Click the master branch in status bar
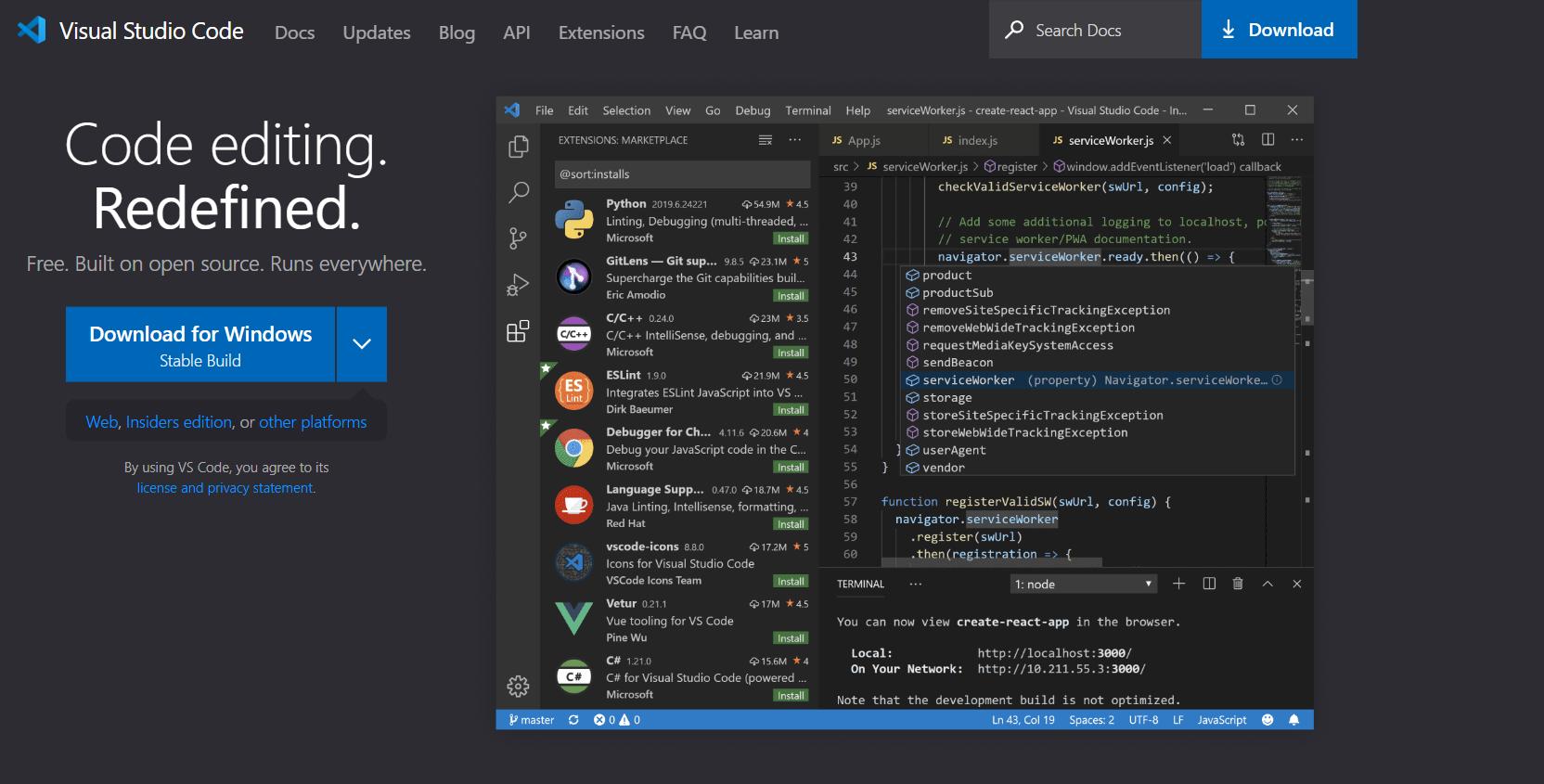The image size is (1544, 784). (x=532, y=720)
